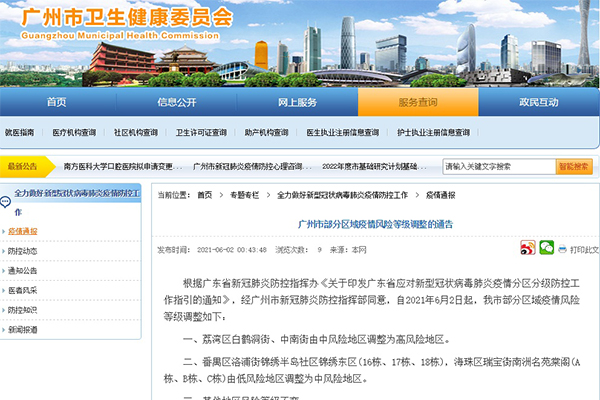
Task: Select 疫情通报 in the left sidebar
Action: (23, 231)
